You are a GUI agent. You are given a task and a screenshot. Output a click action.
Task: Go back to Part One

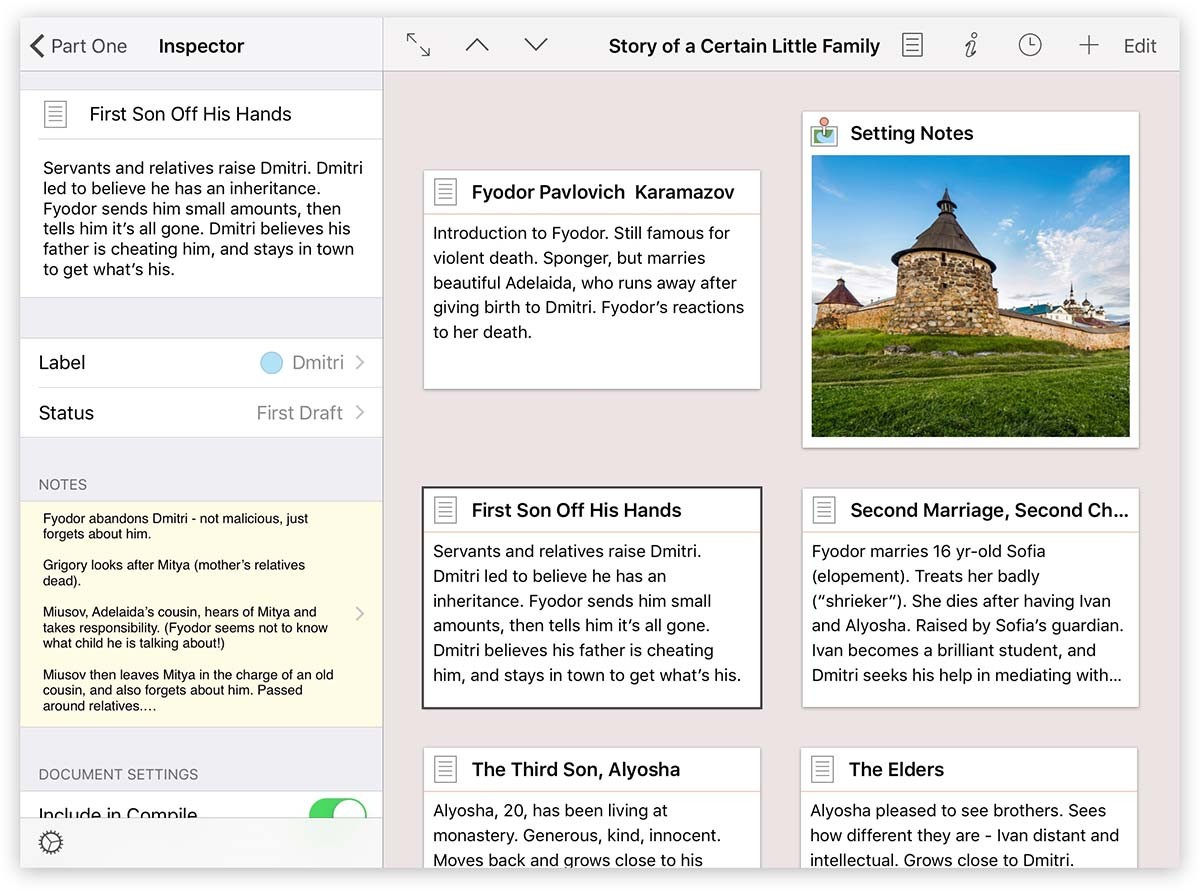click(x=79, y=46)
